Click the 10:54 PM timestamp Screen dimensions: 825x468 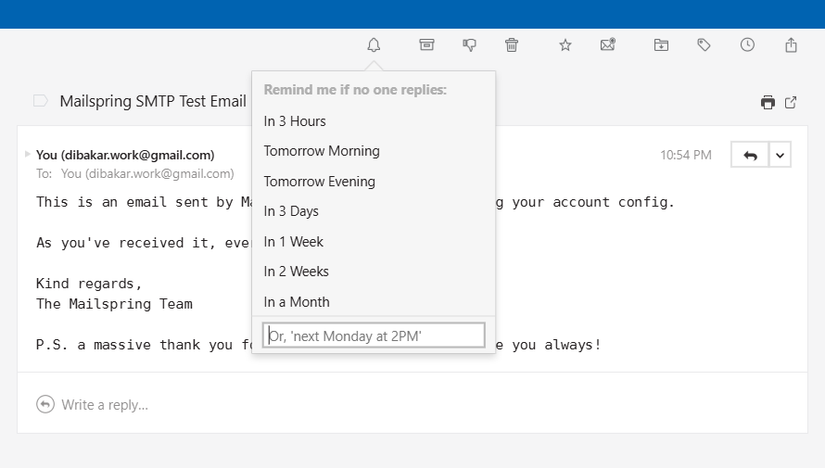(686, 155)
